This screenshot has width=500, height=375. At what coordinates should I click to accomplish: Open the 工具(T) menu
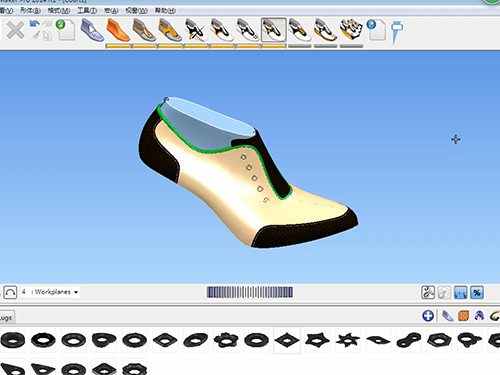point(87,11)
